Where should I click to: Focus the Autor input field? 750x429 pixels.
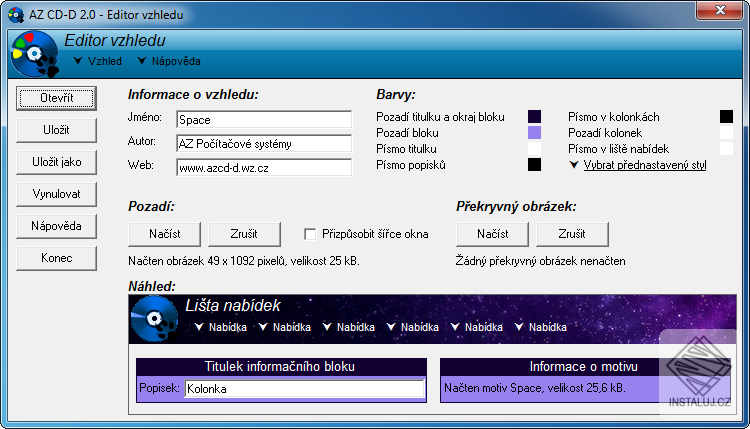click(x=264, y=143)
